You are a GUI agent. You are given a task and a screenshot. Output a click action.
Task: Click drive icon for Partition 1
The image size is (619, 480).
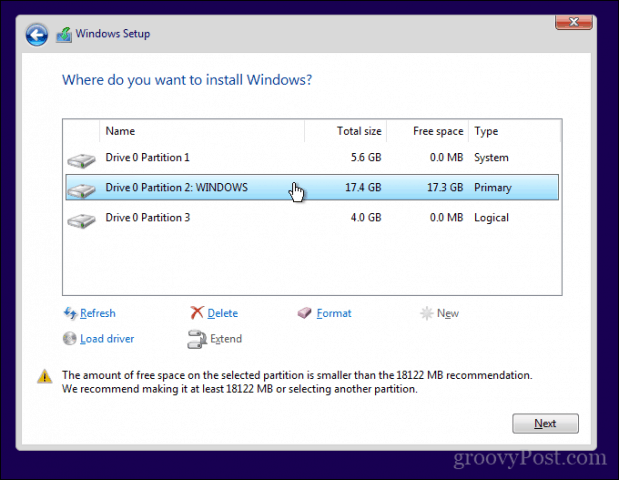(81, 160)
